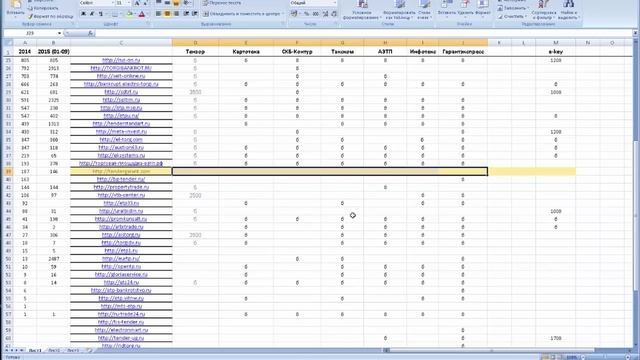Switch to the Лист3 sheet tab
The width and height of the screenshot is (640, 360).
[x=73, y=351]
